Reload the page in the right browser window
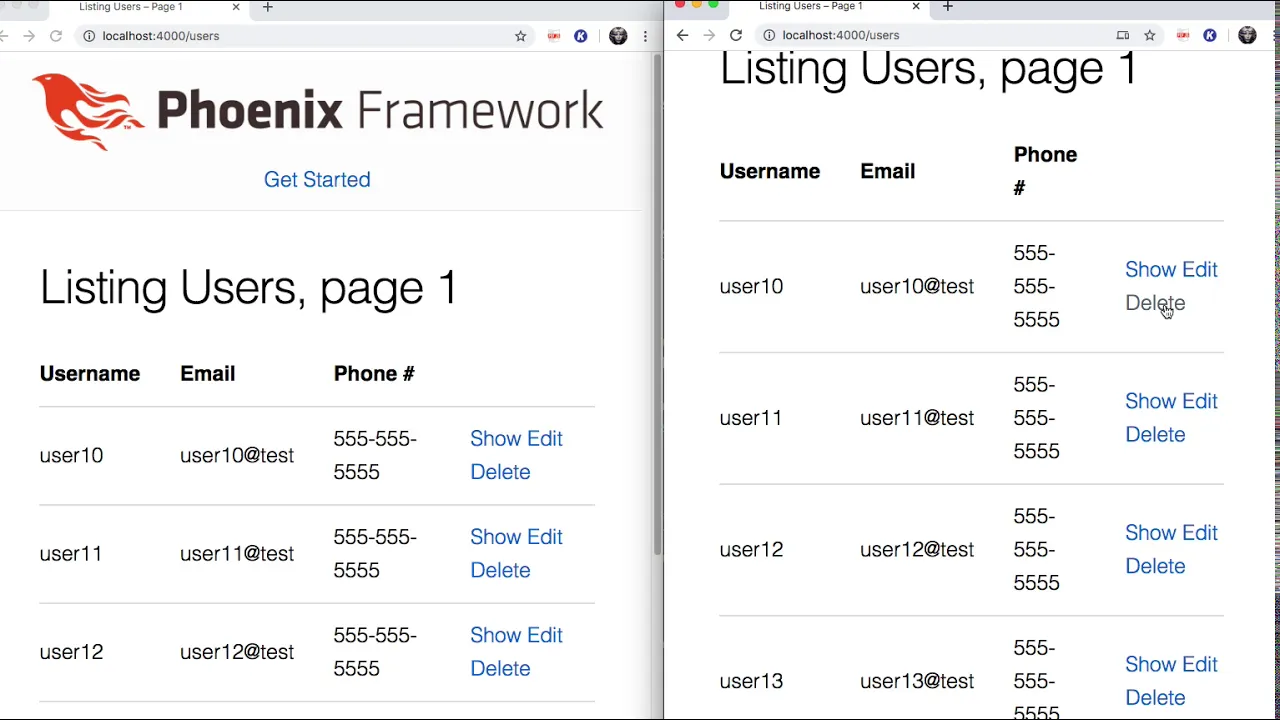 (x=736, y=35)
